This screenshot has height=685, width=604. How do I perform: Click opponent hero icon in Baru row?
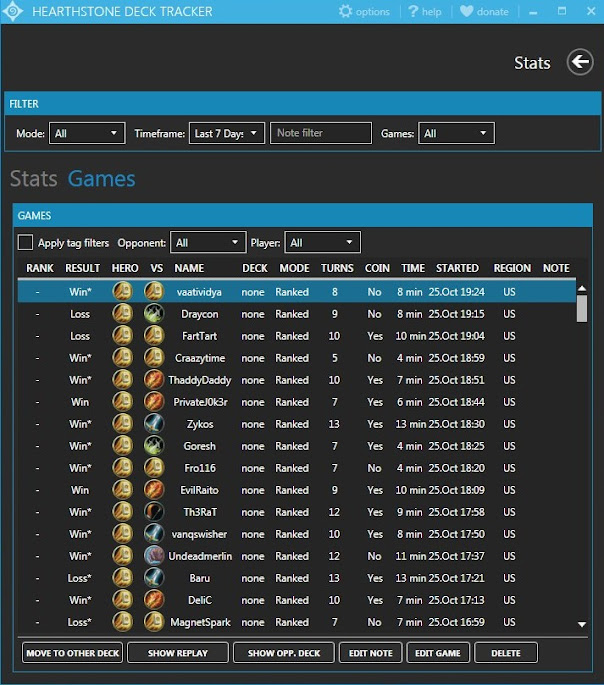click(154, 578)
